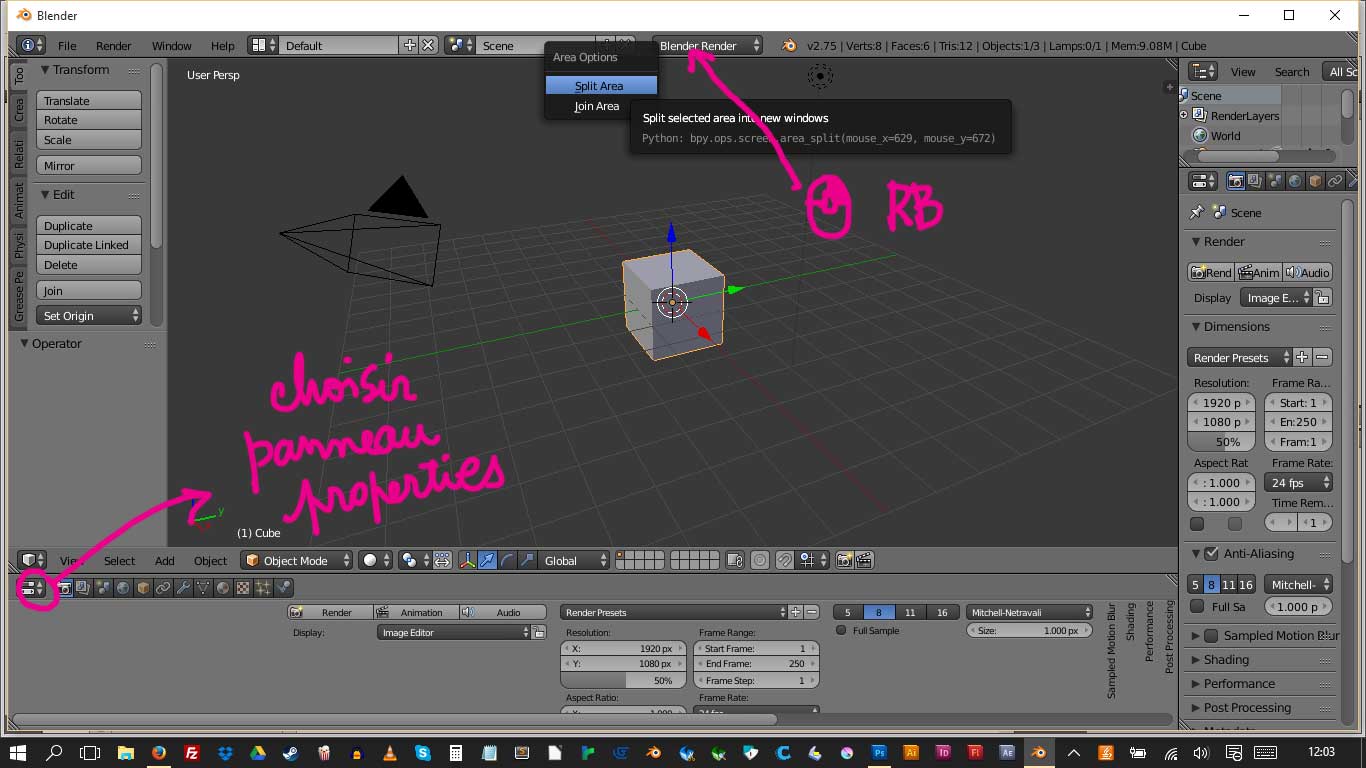Image resolution: width=1366 pixels, height=768 pixels.
Task: Click the translate manipulator arrow icon
Action: coord(487,561)
